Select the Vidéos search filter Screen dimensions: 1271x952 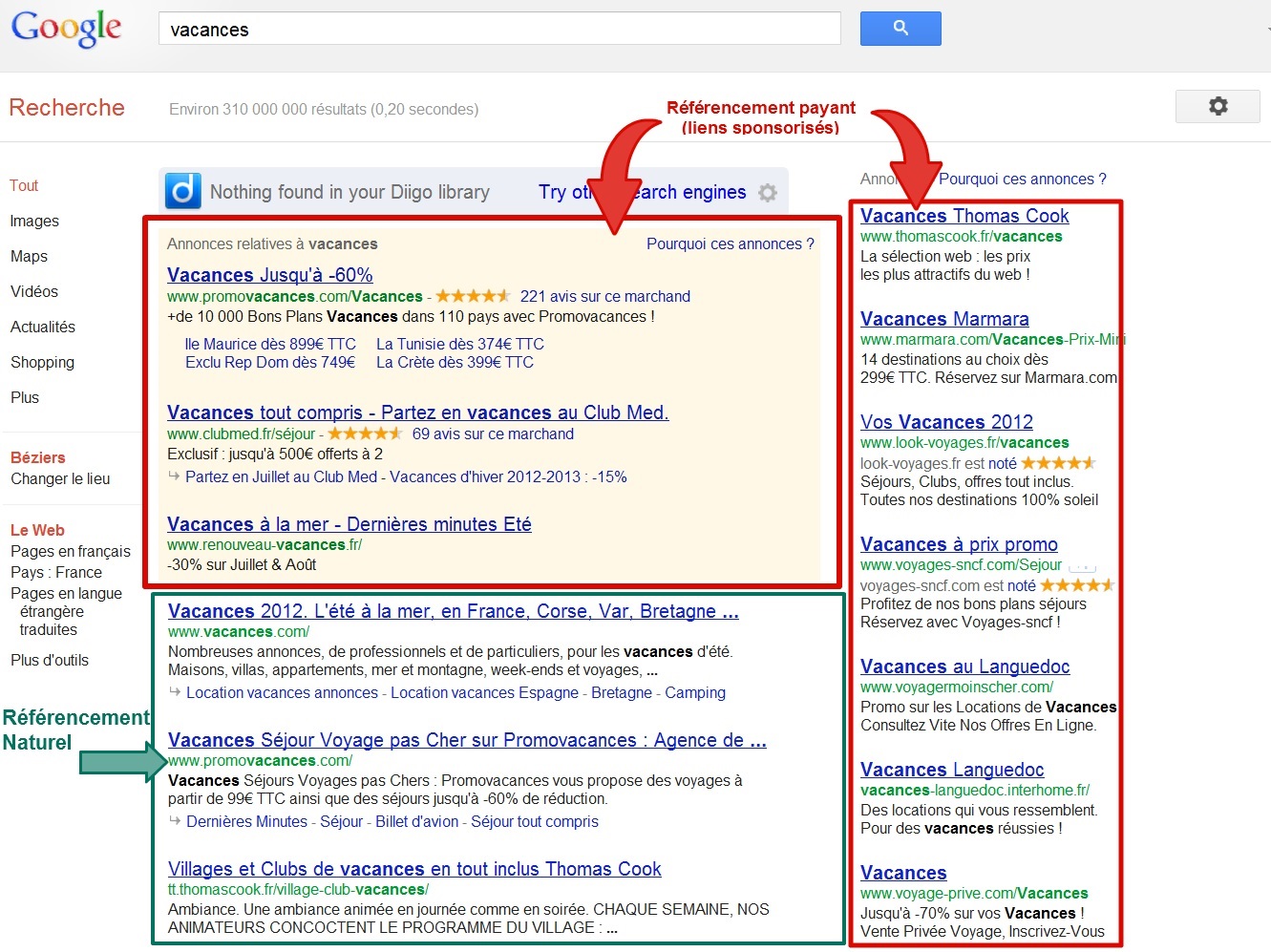coord(34,291)
